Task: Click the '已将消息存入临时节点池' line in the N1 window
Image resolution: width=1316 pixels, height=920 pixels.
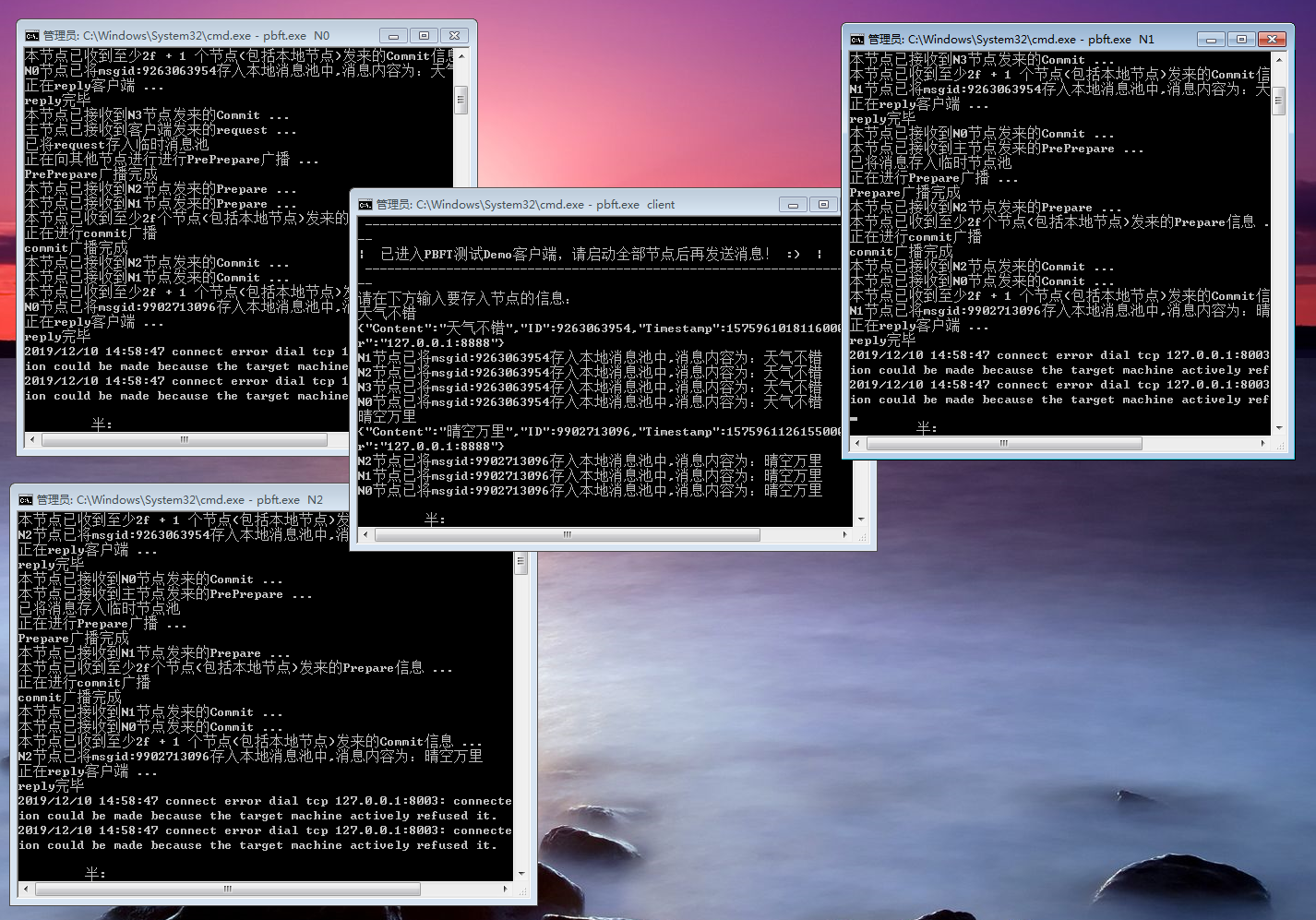Action: tap(930, 163)
